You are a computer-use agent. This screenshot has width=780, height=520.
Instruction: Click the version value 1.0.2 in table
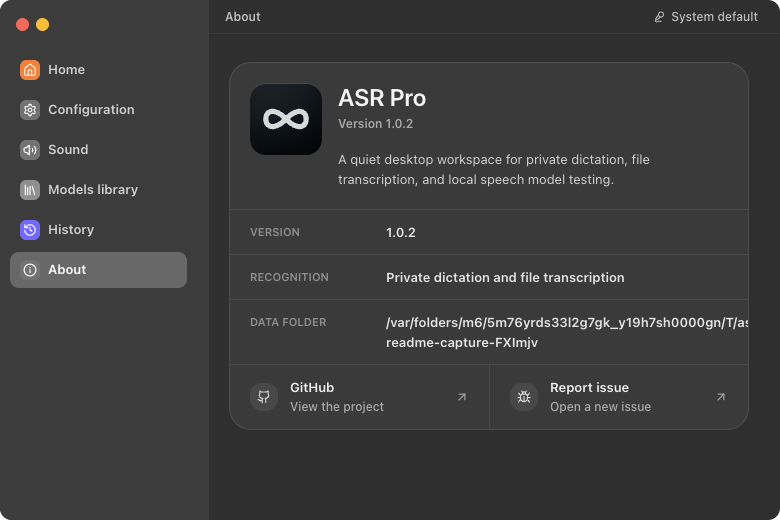click(x=401, y=232)
